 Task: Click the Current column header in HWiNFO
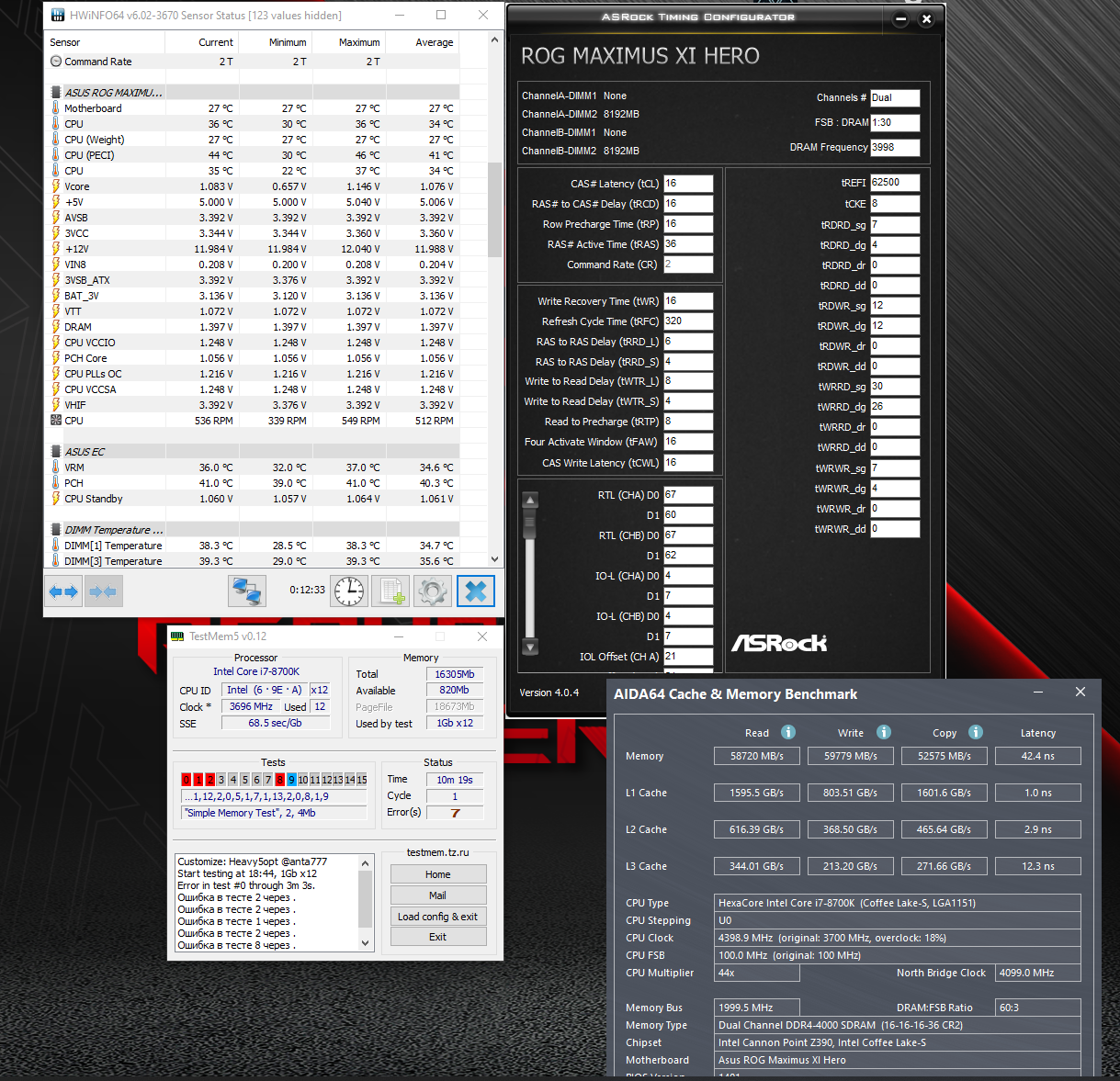tap(202, 42)
